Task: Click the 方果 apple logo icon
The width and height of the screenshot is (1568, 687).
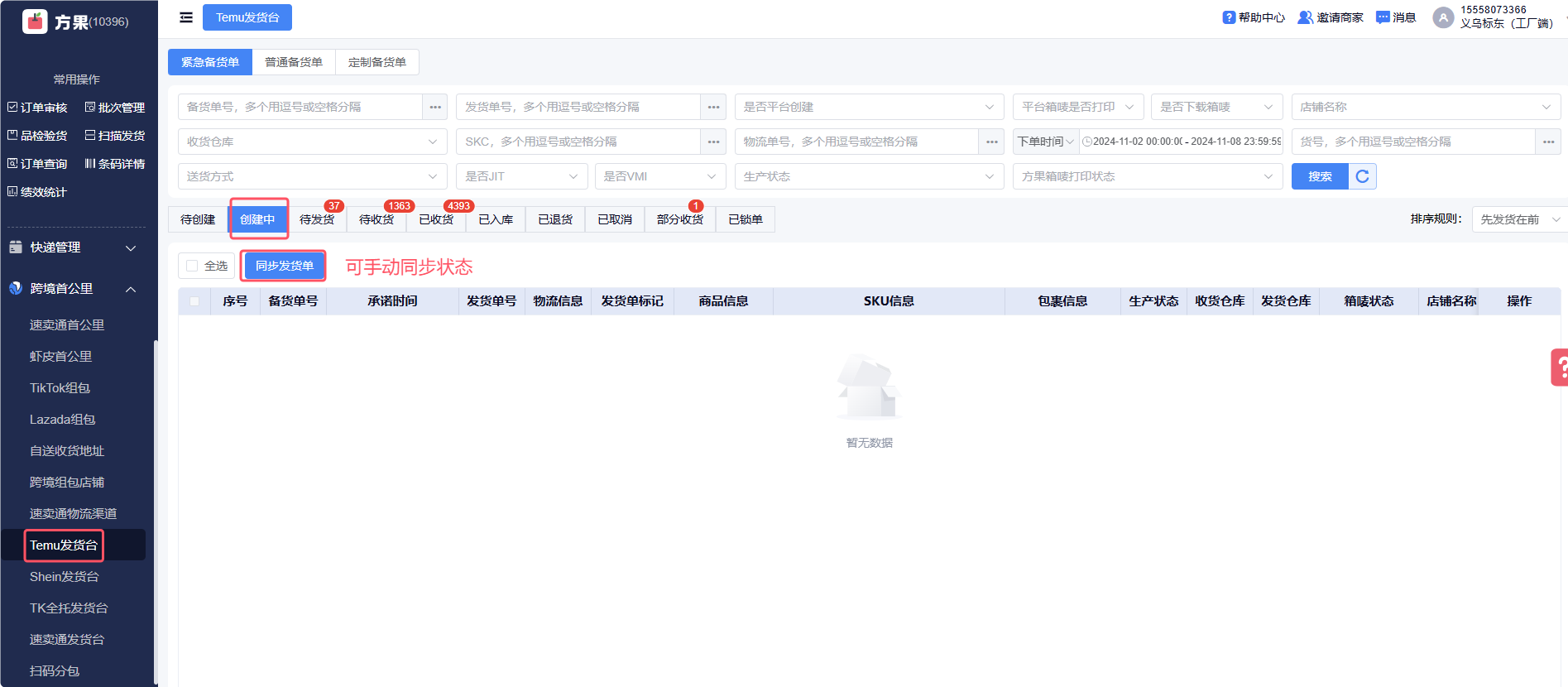Action: point(35,22)
